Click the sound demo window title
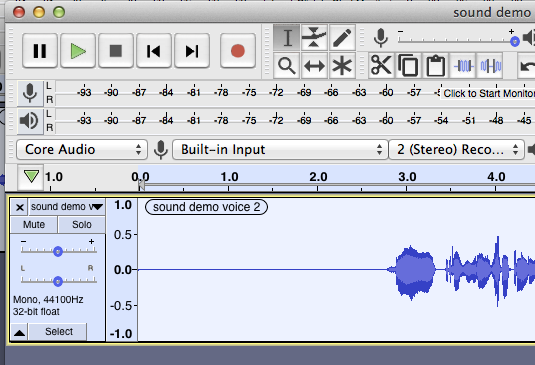535x365 pixels. [x=492, y=13]
